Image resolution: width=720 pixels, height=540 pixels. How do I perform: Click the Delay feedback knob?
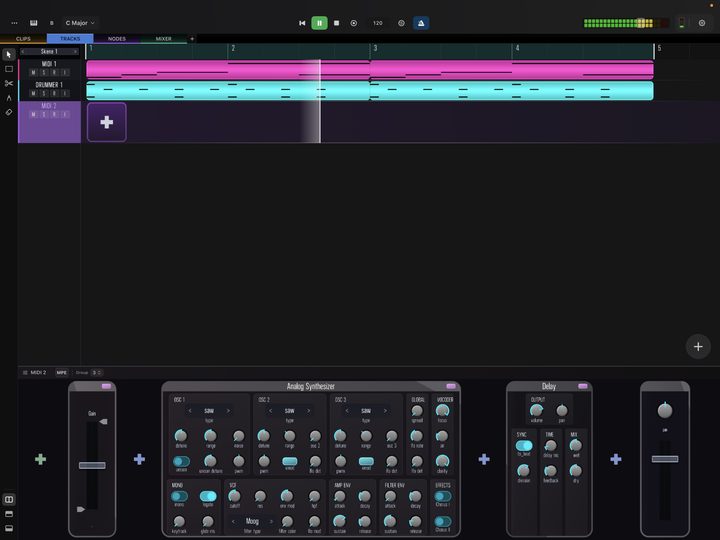pyautogui.click(x=550, y=471)
